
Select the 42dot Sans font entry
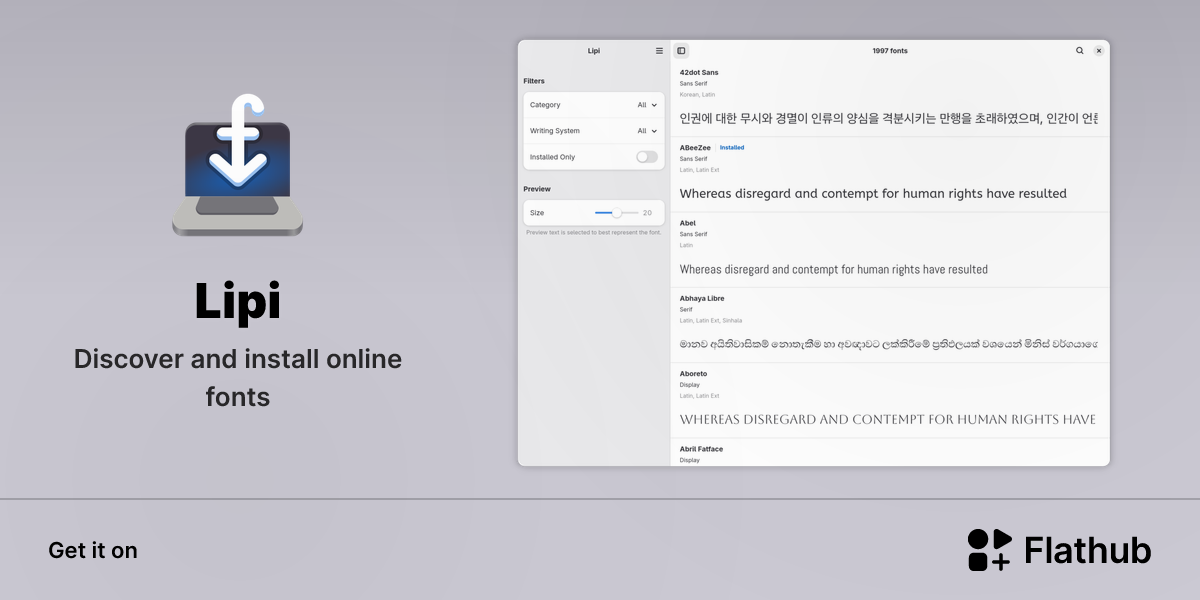(889, 98)
